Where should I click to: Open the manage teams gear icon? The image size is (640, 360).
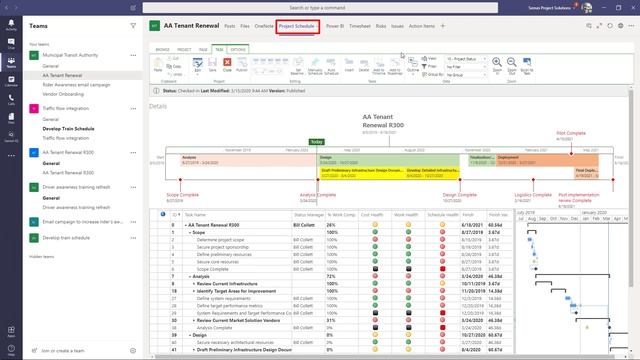pyautogui.click(x=133, y=351)
